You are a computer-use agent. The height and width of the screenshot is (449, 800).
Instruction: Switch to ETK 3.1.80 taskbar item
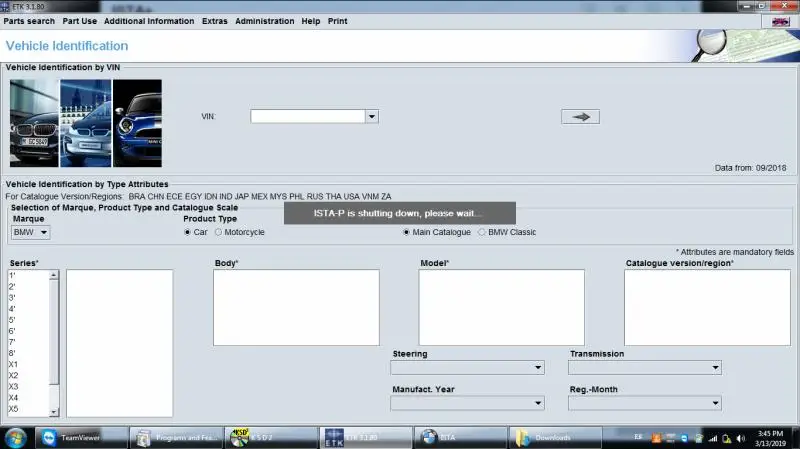click(366, 438)
